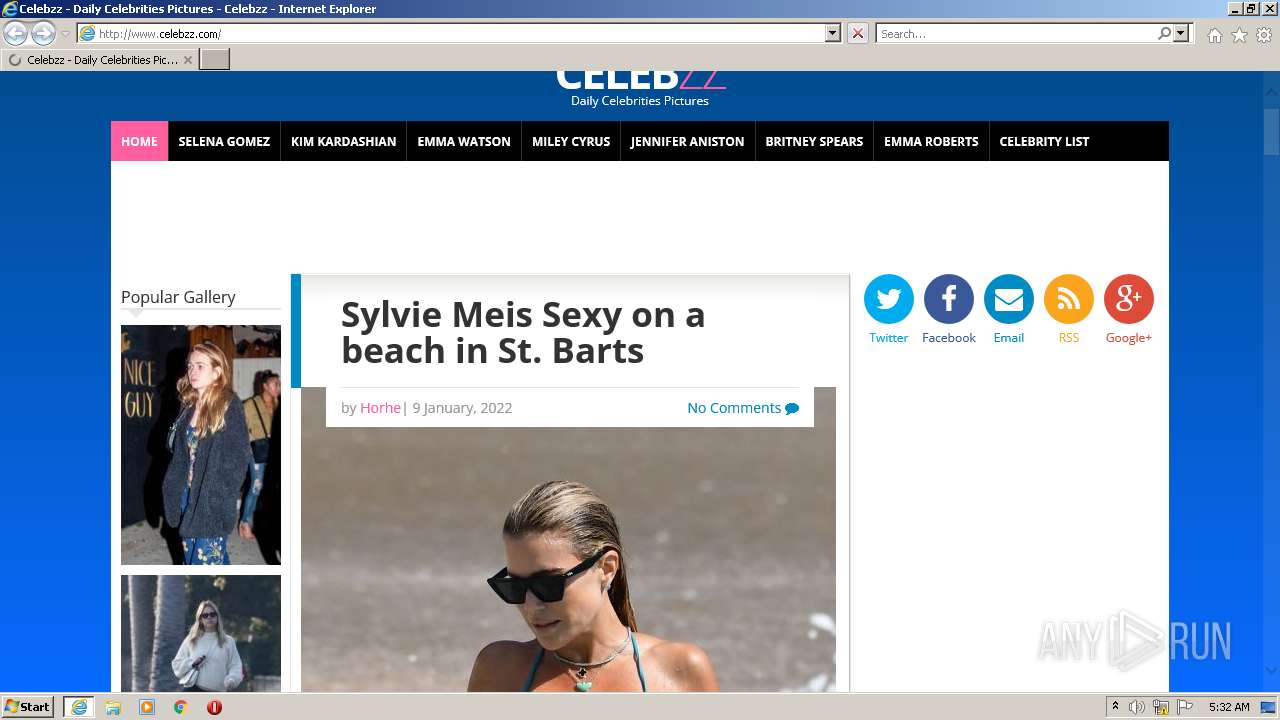The image size is (1280, 720).
Task: Open the MILEY CYRUS menu item
Action: tap(571, 141)
